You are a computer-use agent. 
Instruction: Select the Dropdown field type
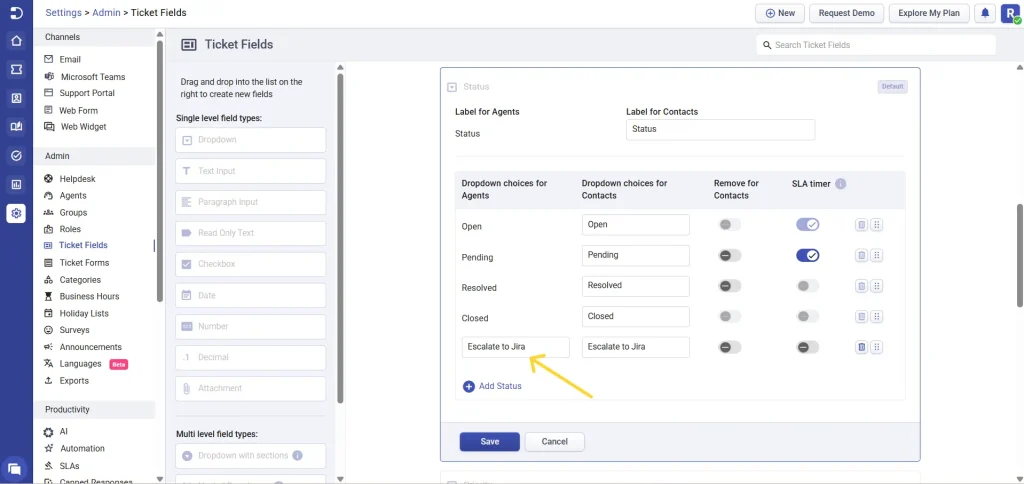point(251,140)
